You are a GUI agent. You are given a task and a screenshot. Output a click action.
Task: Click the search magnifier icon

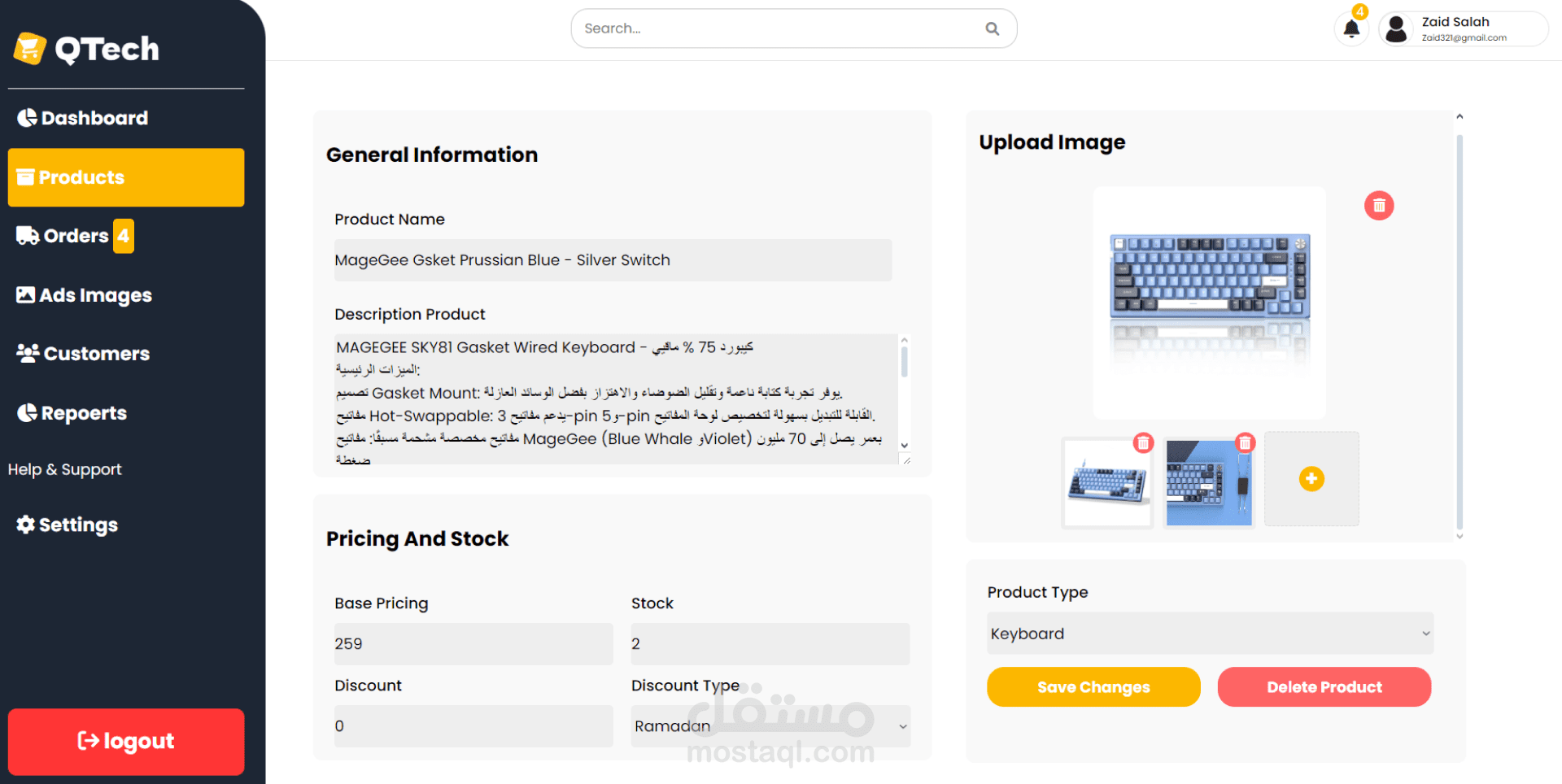[x=992, y=28]
